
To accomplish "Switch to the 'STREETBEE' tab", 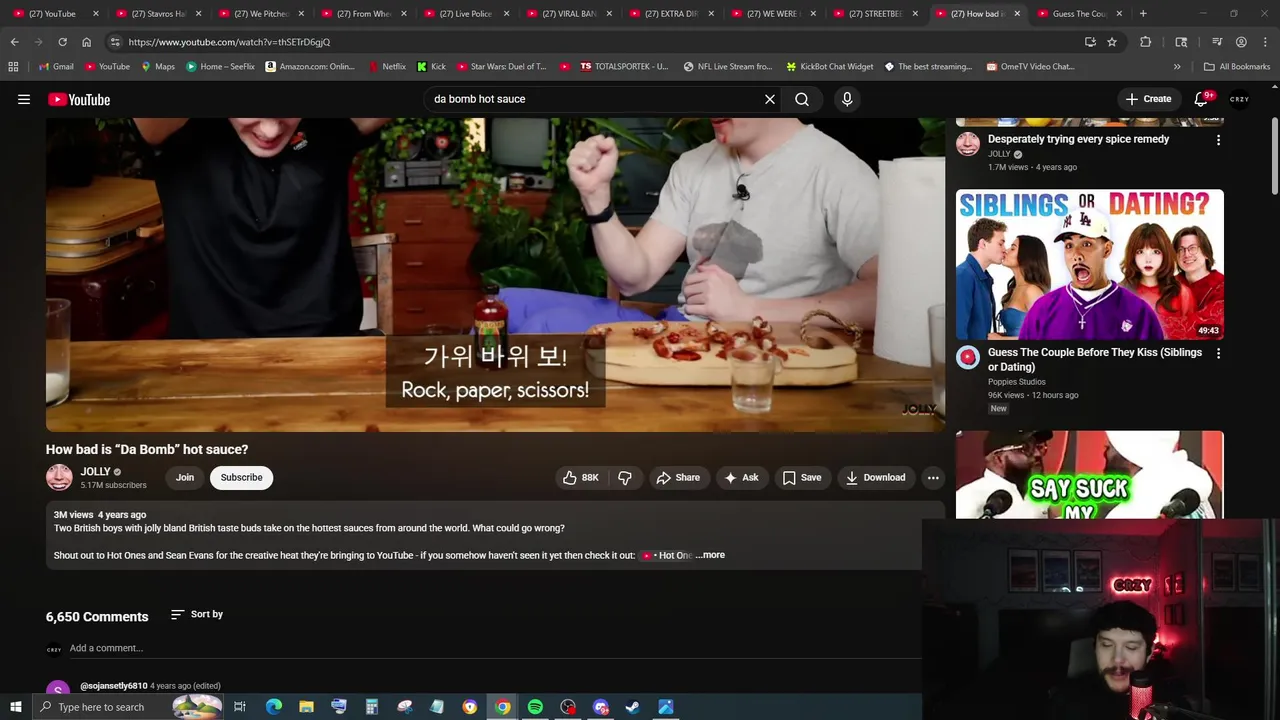I will coord(875,14).
